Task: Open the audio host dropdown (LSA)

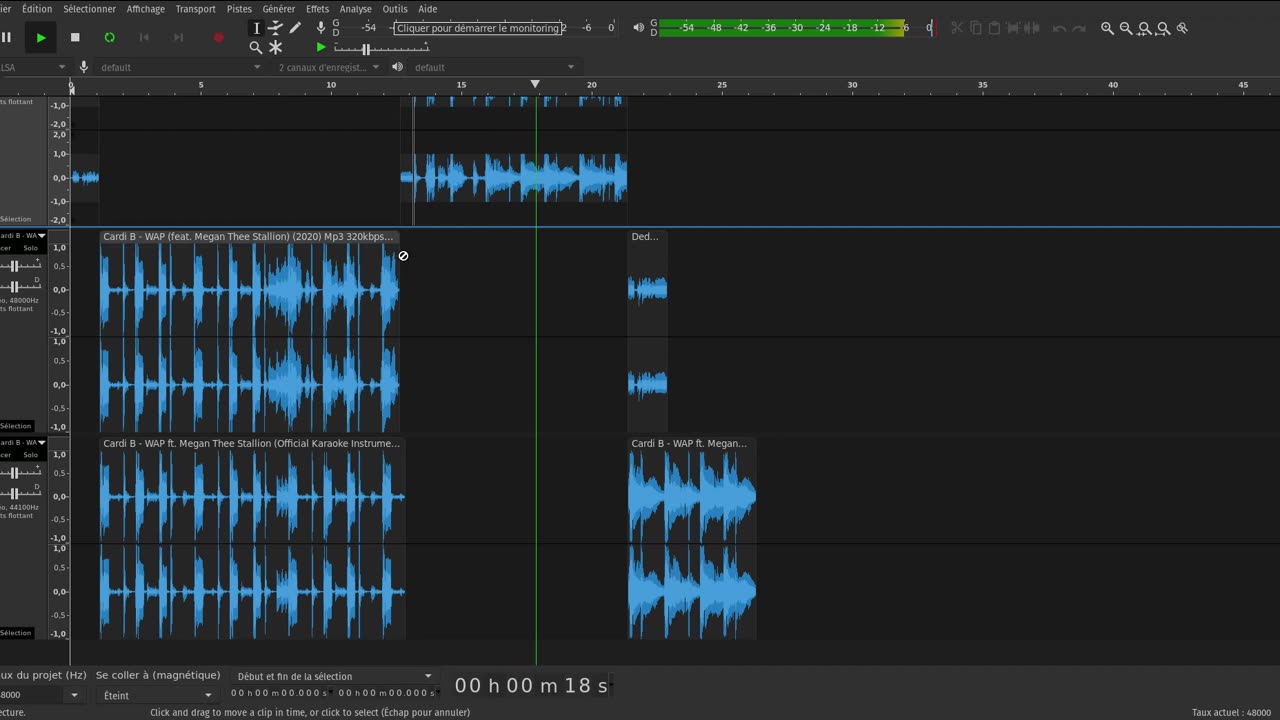Action: 33,67
